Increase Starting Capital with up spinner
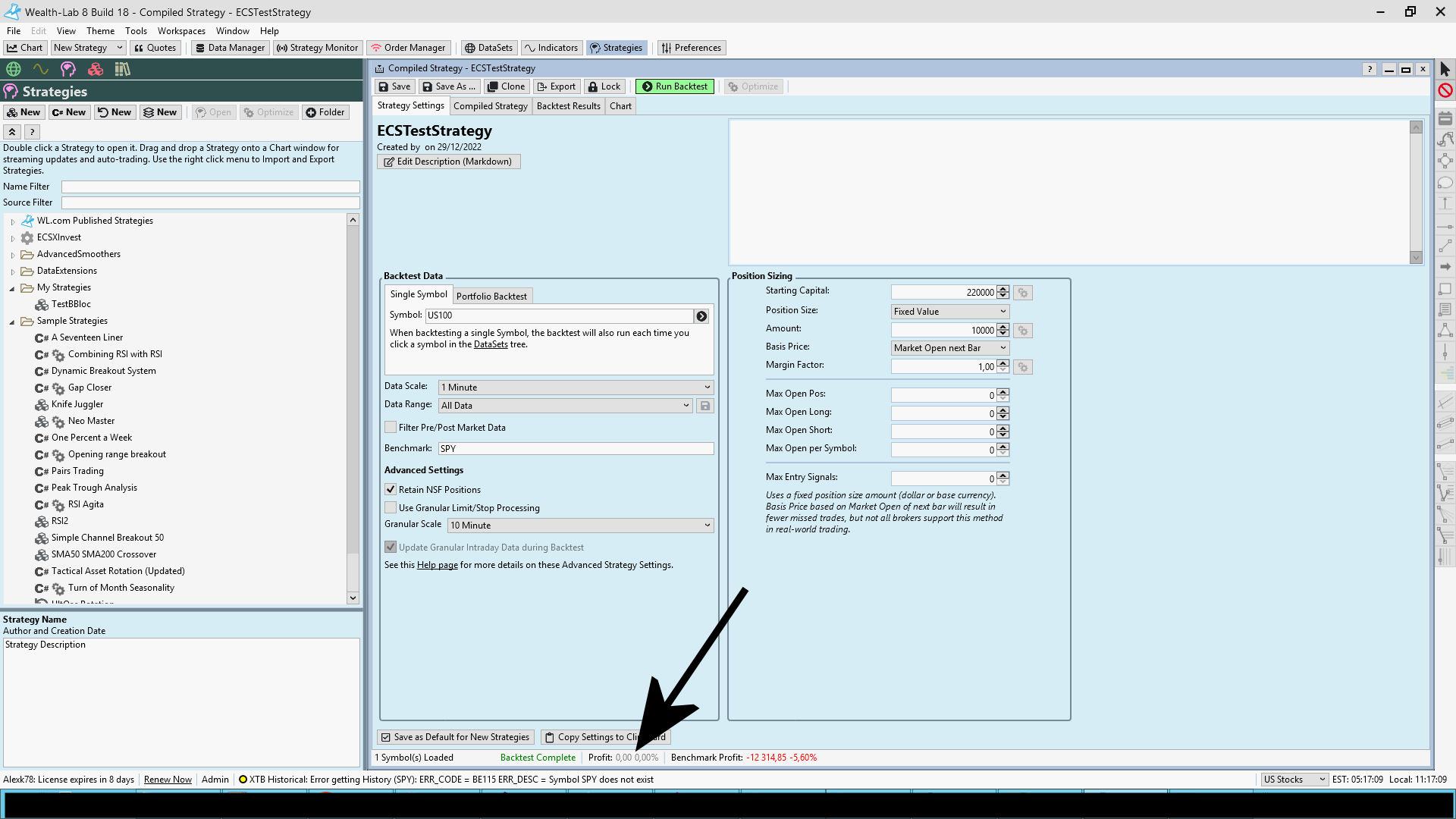Screen dimensions: 1456x819 click(x=1003, y=289)
